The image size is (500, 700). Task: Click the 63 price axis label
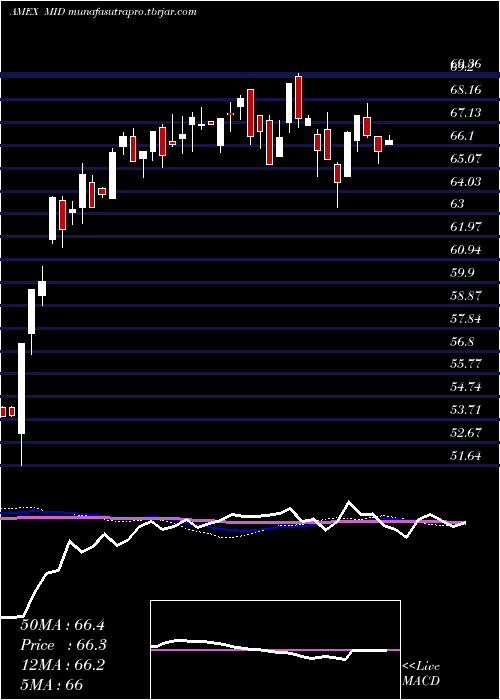[458, 204]
